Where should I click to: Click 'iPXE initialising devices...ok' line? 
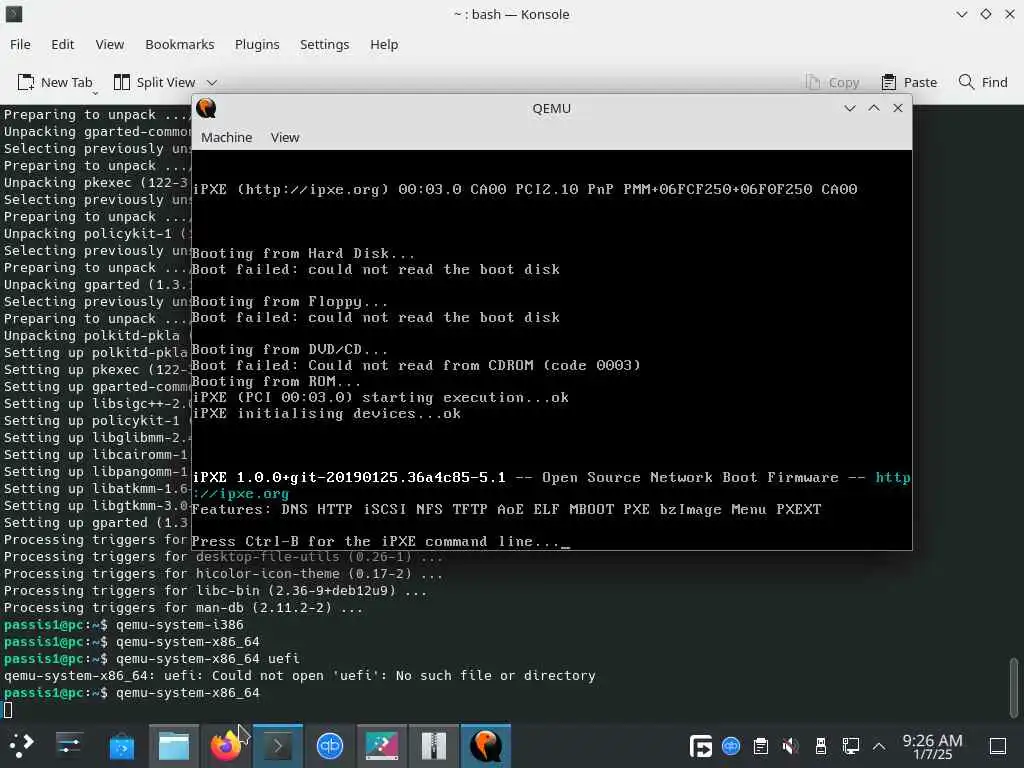tap(327, 413)
